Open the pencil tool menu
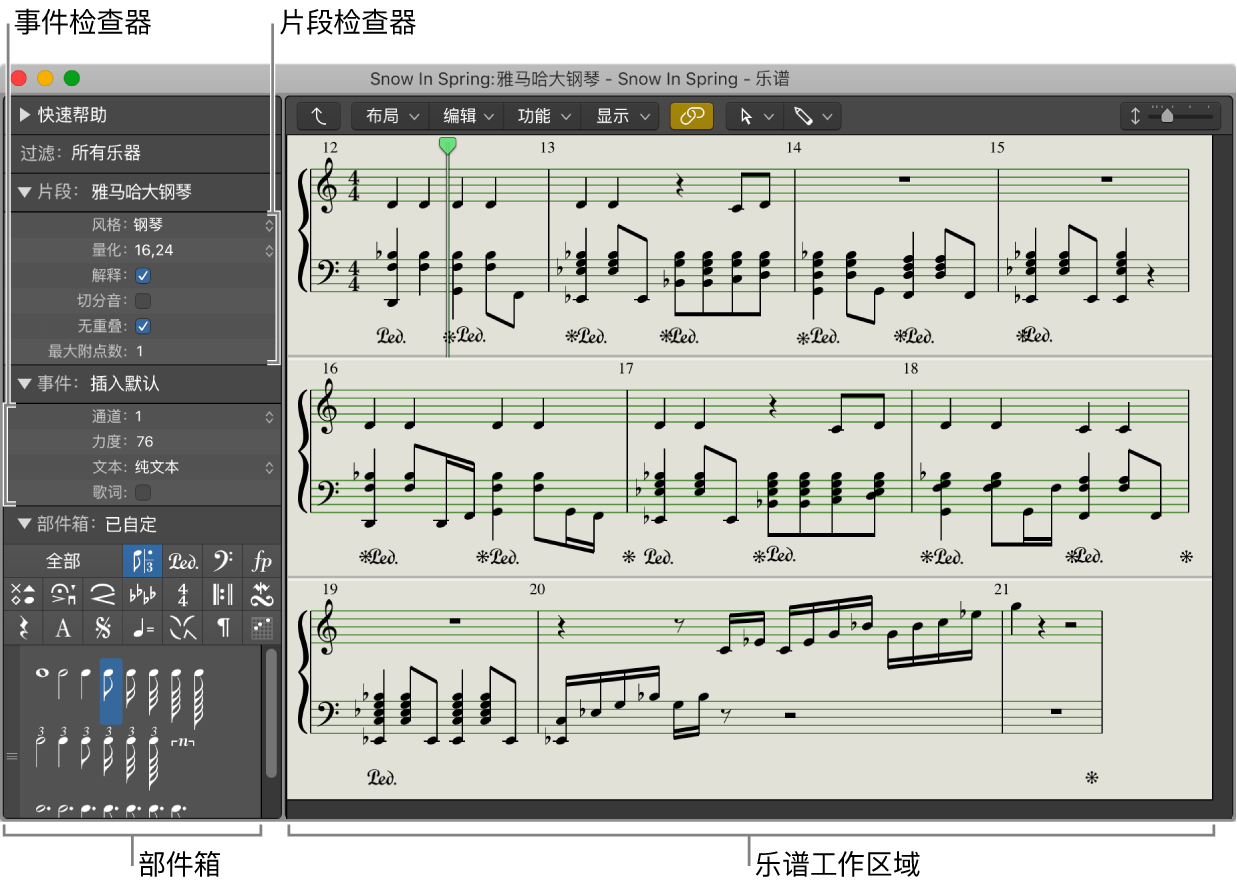1237x886 pixels. pyautogui.click(x=812, y=116)
